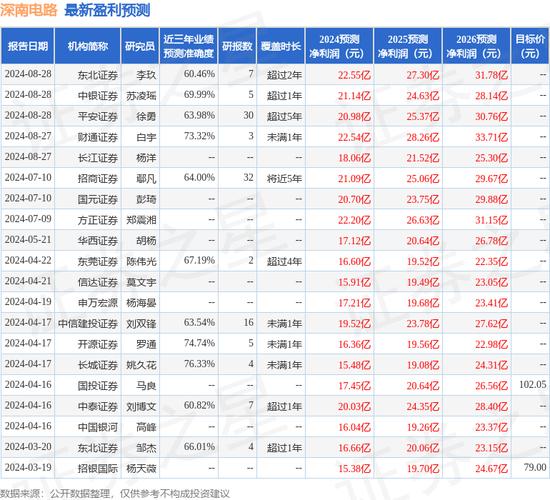Click 东北证券 in the 2024-08-28 row
The image size is (550, 500).
(x=98, y=75)
